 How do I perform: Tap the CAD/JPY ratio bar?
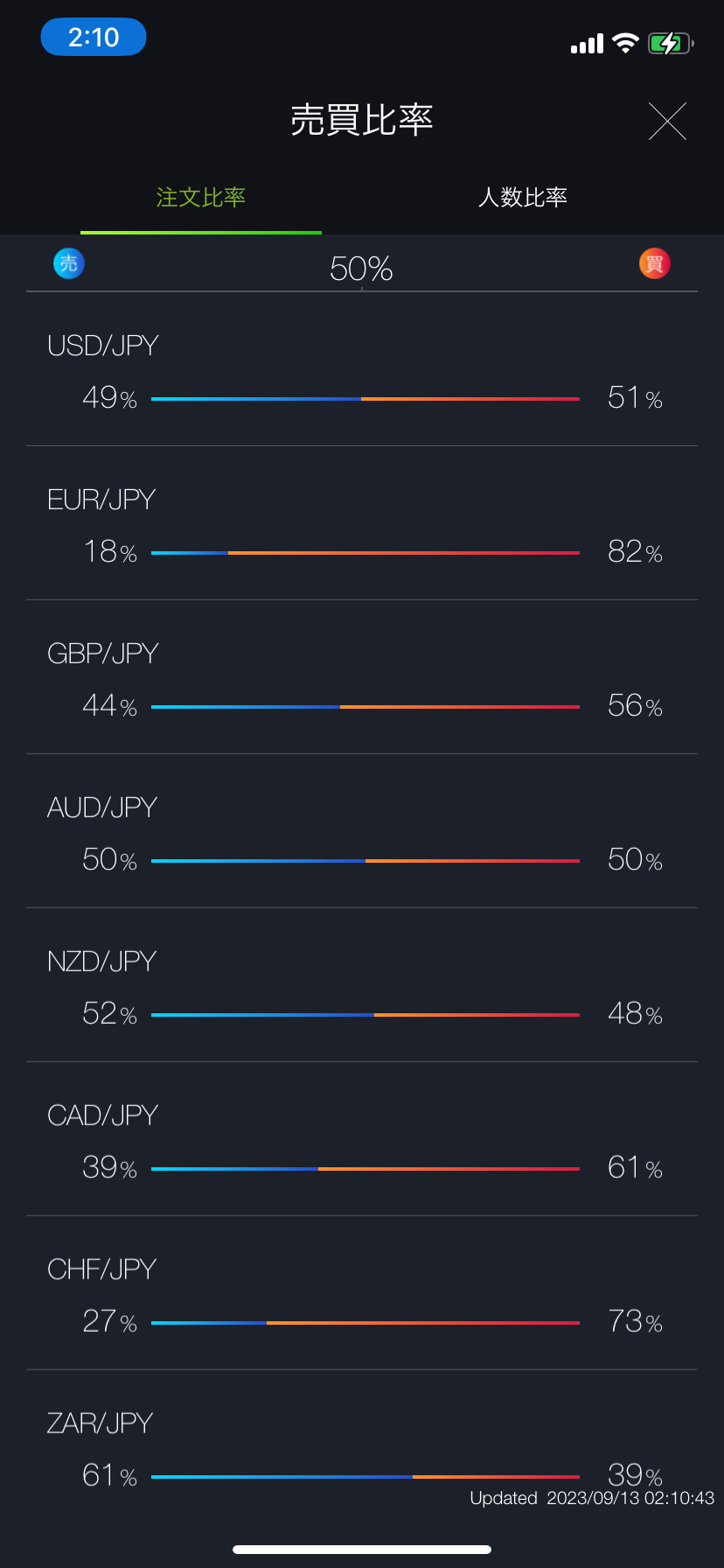(x=365, y=1169)
